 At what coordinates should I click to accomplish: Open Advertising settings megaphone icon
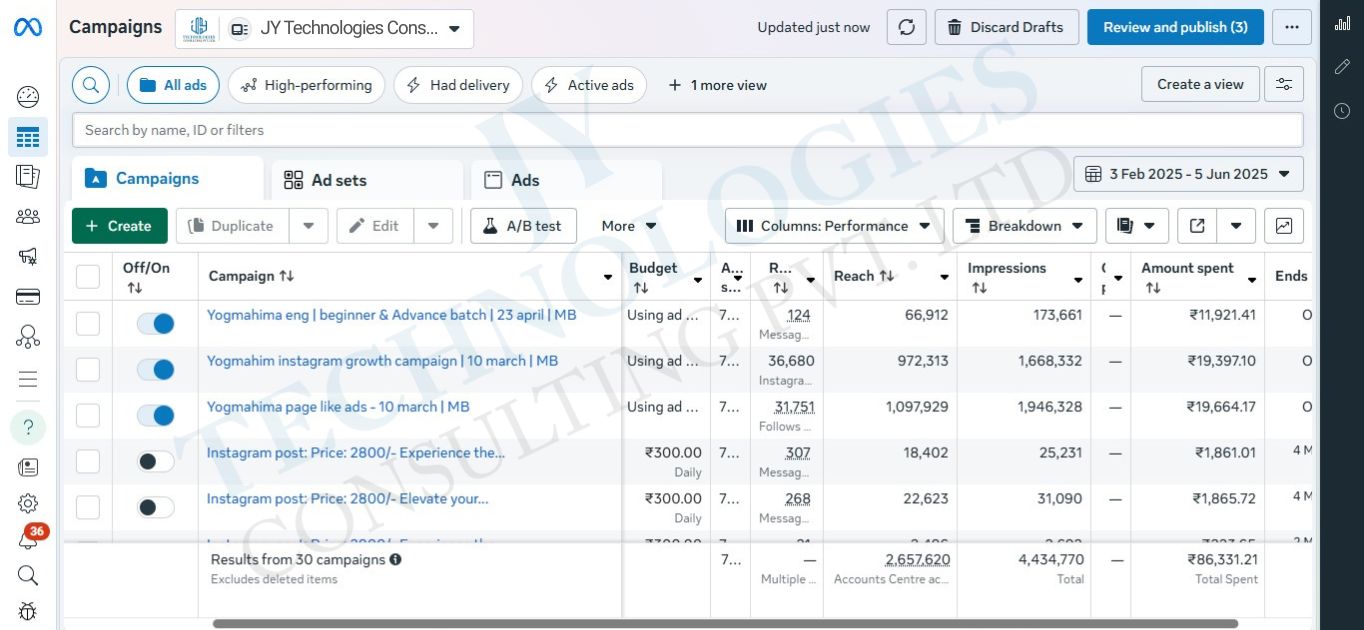[x=28, y=256]
